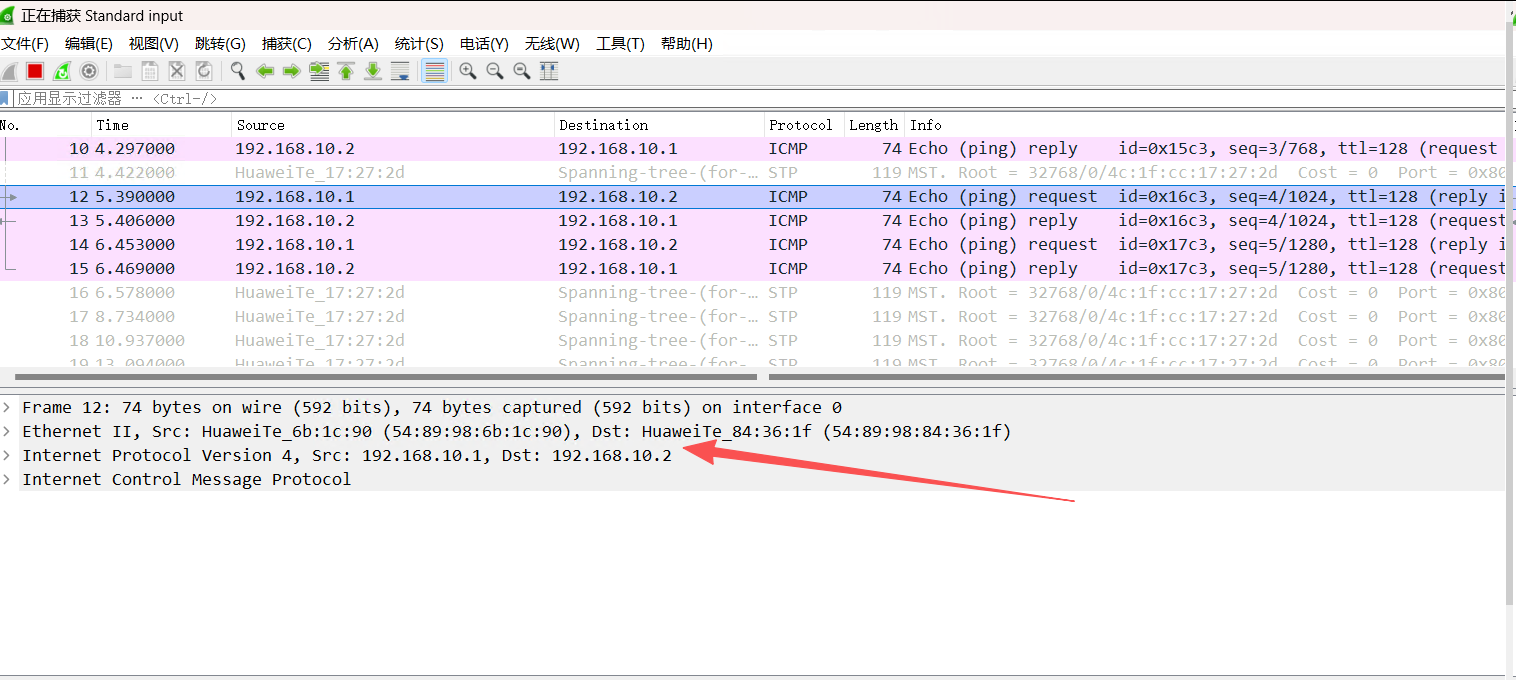Toggle auto-scroll during live capture
The image size is (1516, 680).
pyautogui.click(x=399, y=70)
